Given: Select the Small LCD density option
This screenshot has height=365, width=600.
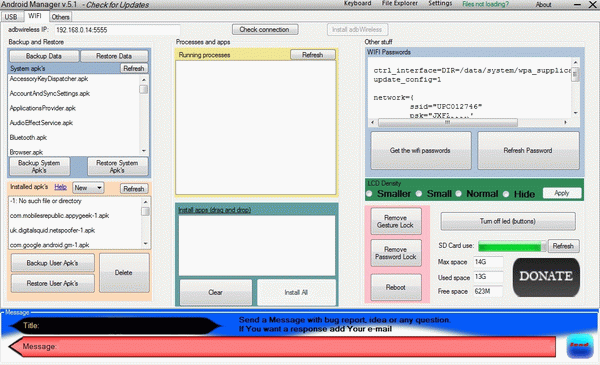Looking at the screenshot, I should 419,194.
